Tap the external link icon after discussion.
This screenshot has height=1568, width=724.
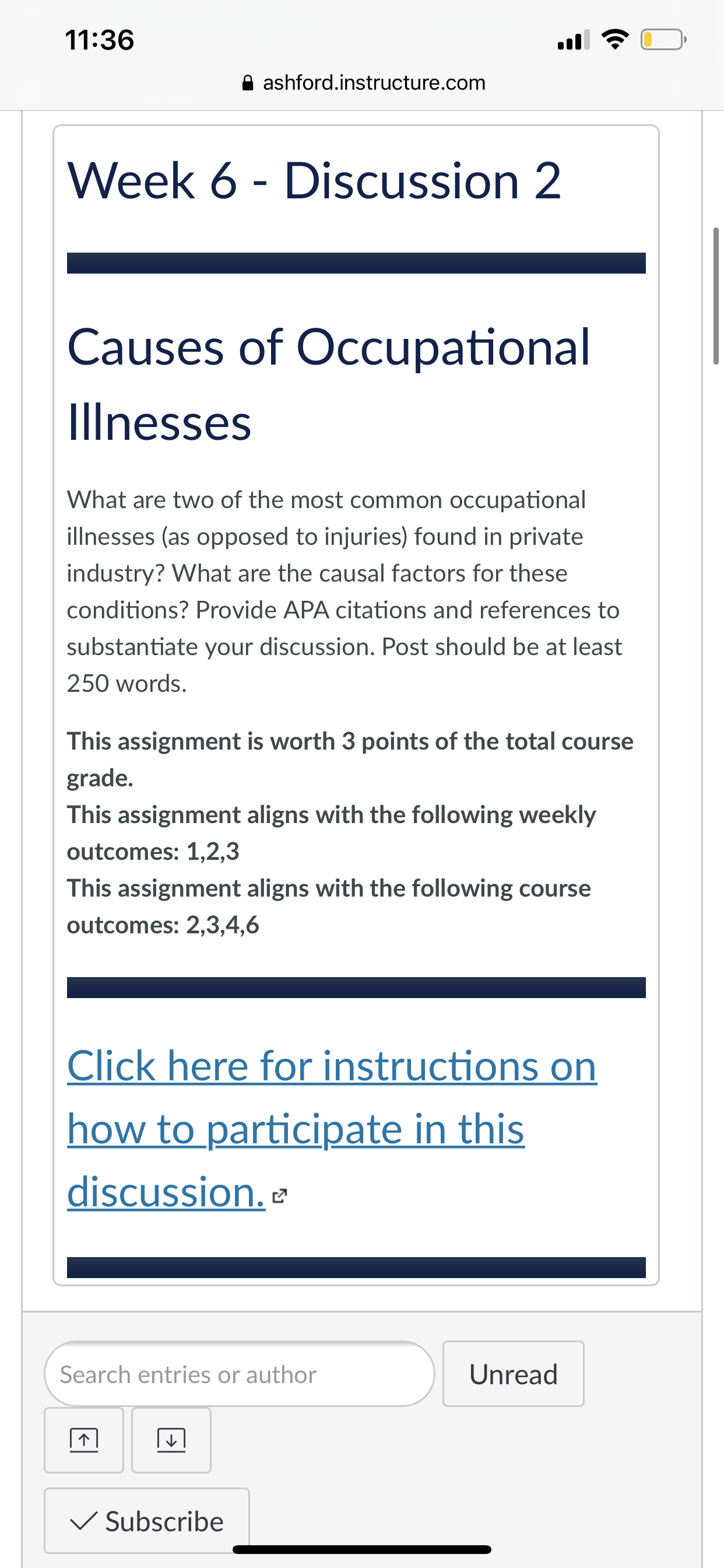pyautogui.click(x=279, y=1195)
